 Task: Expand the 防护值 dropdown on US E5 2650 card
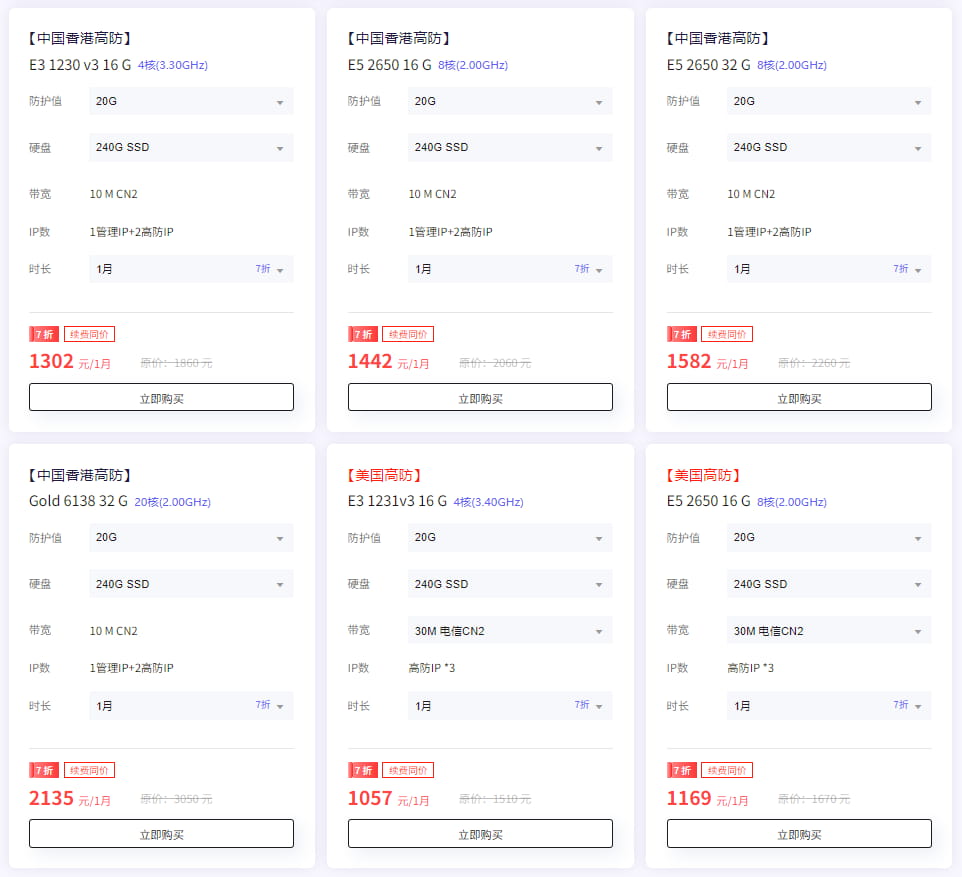828,537
